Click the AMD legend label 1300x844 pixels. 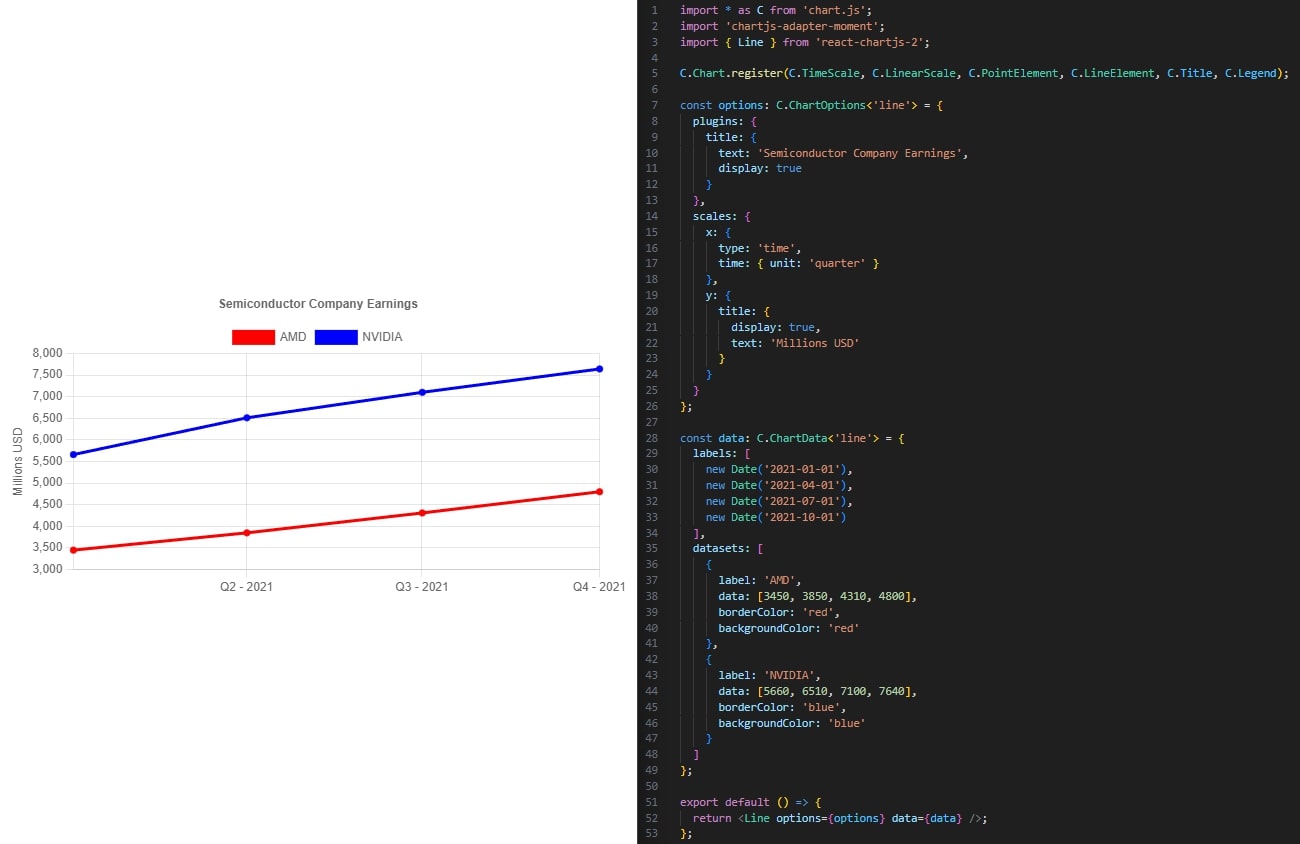point(293,337)
